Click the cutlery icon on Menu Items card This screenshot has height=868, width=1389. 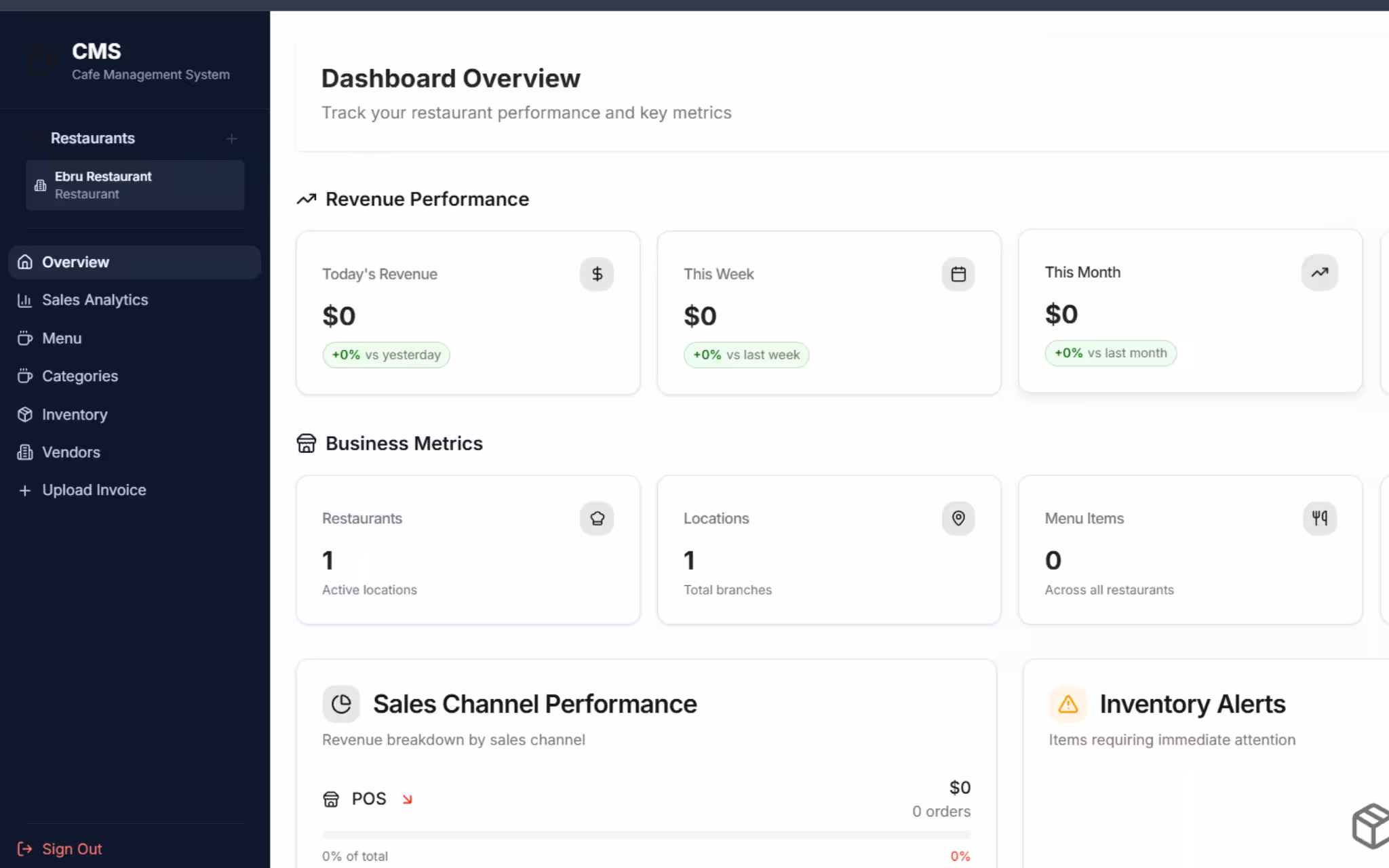1319,518
